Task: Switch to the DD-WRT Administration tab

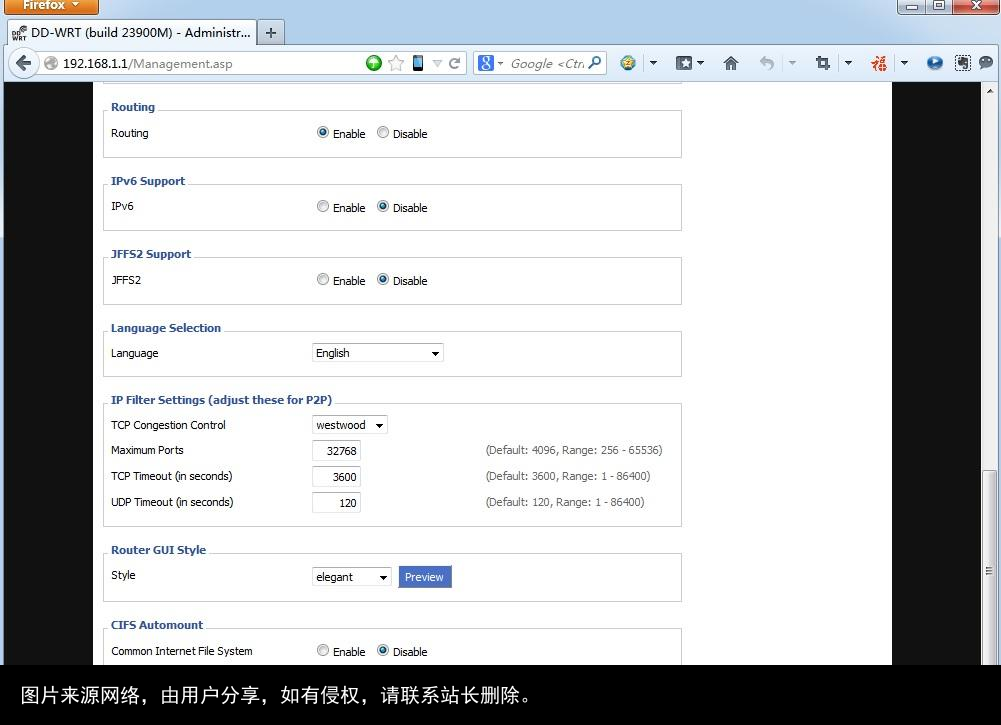Action: click(130, 32)
